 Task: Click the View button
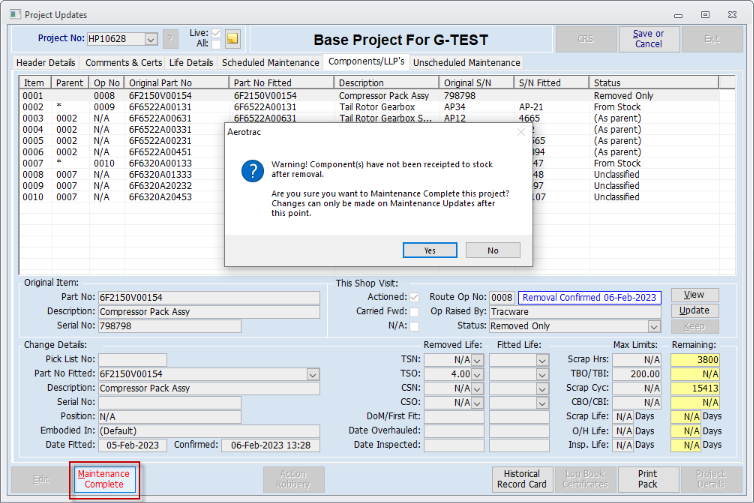coord(694,295)
